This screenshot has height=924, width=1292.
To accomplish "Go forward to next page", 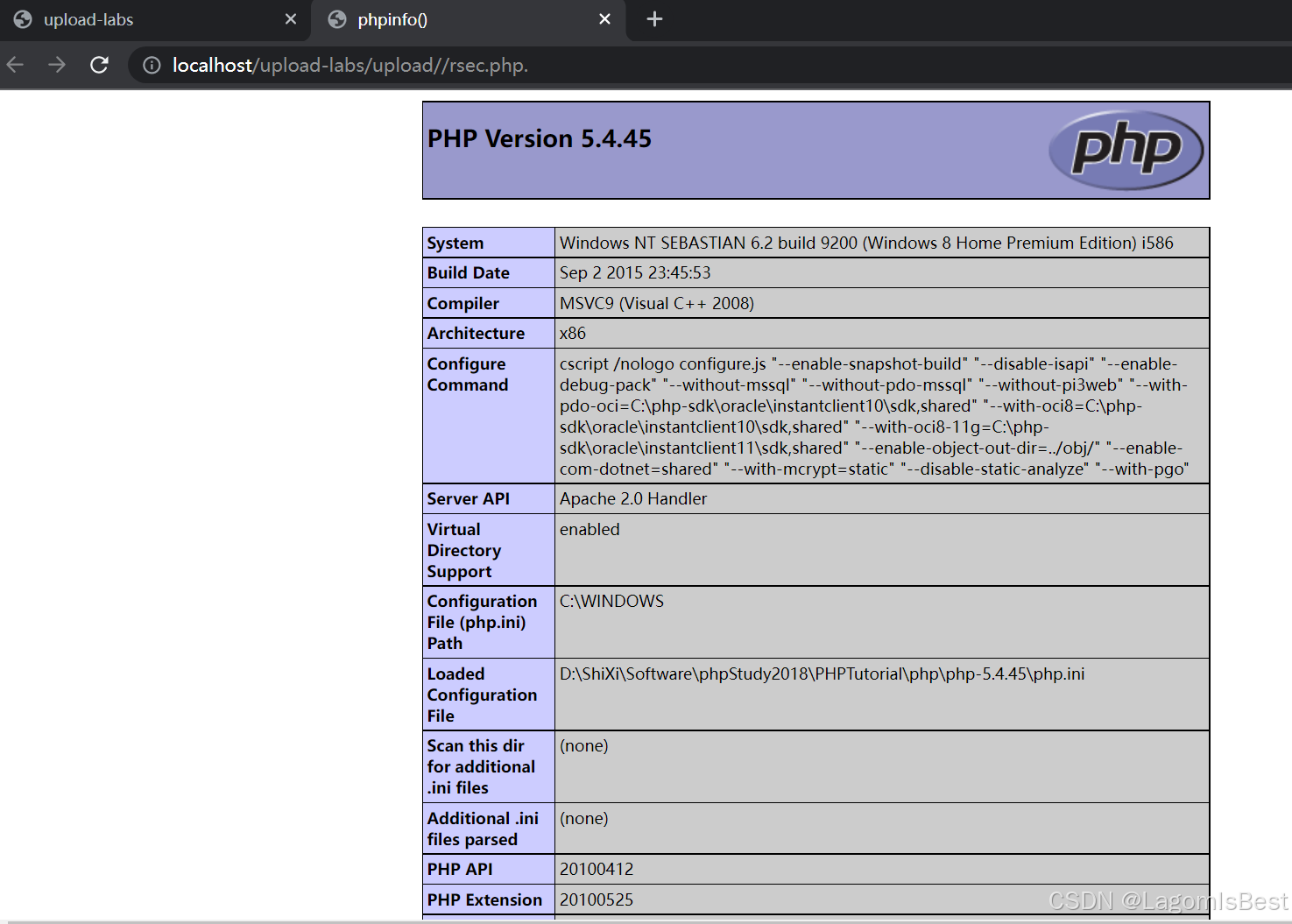I will (57, 65).
